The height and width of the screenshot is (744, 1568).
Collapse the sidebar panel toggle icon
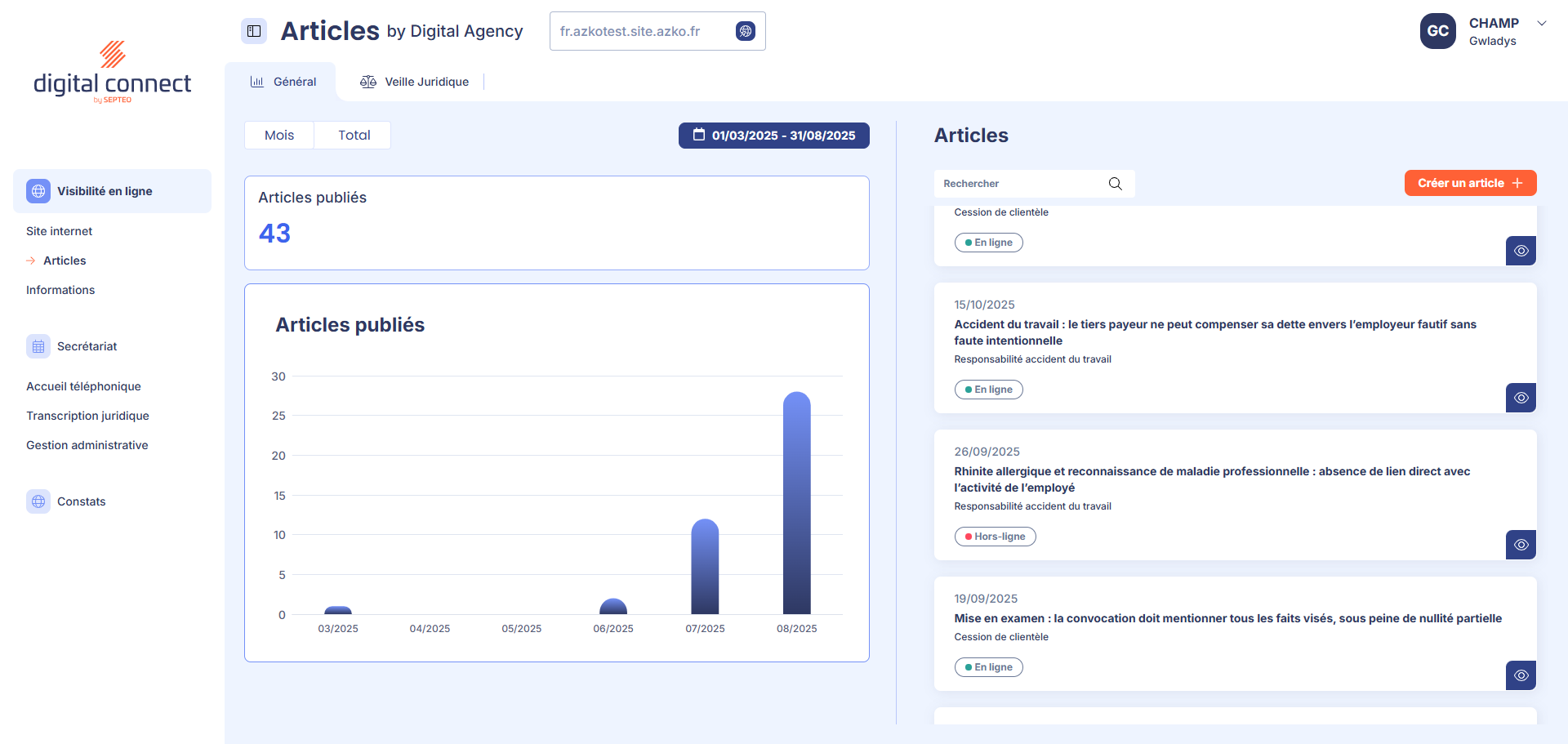pos(254,31)
